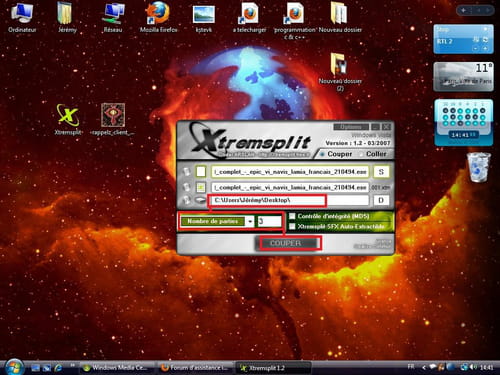Click the source file small square icon
The image size is (500, 375).
pyautogui.click(x=201, y=172)
